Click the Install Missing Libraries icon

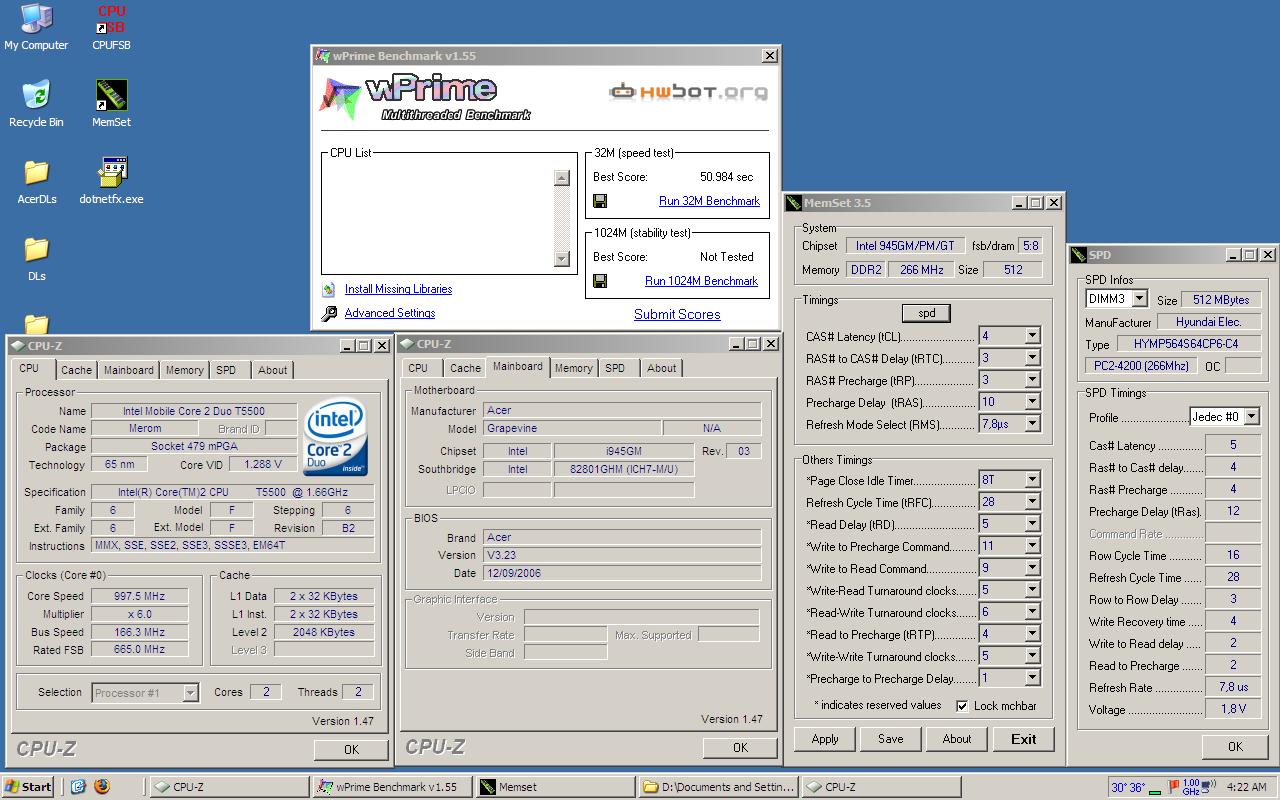(328, 290)
